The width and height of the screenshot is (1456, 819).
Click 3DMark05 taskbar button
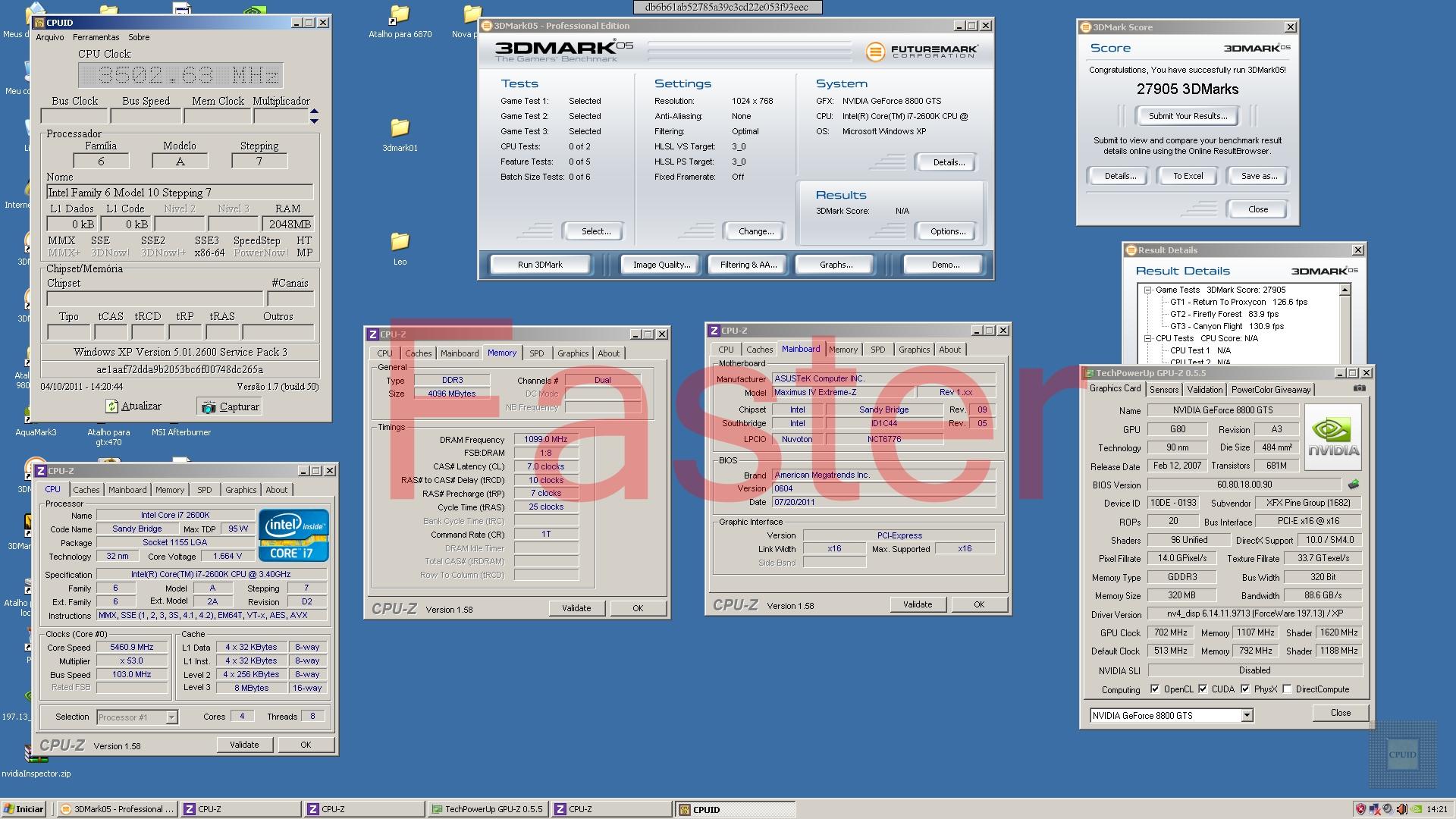point(118,809)
